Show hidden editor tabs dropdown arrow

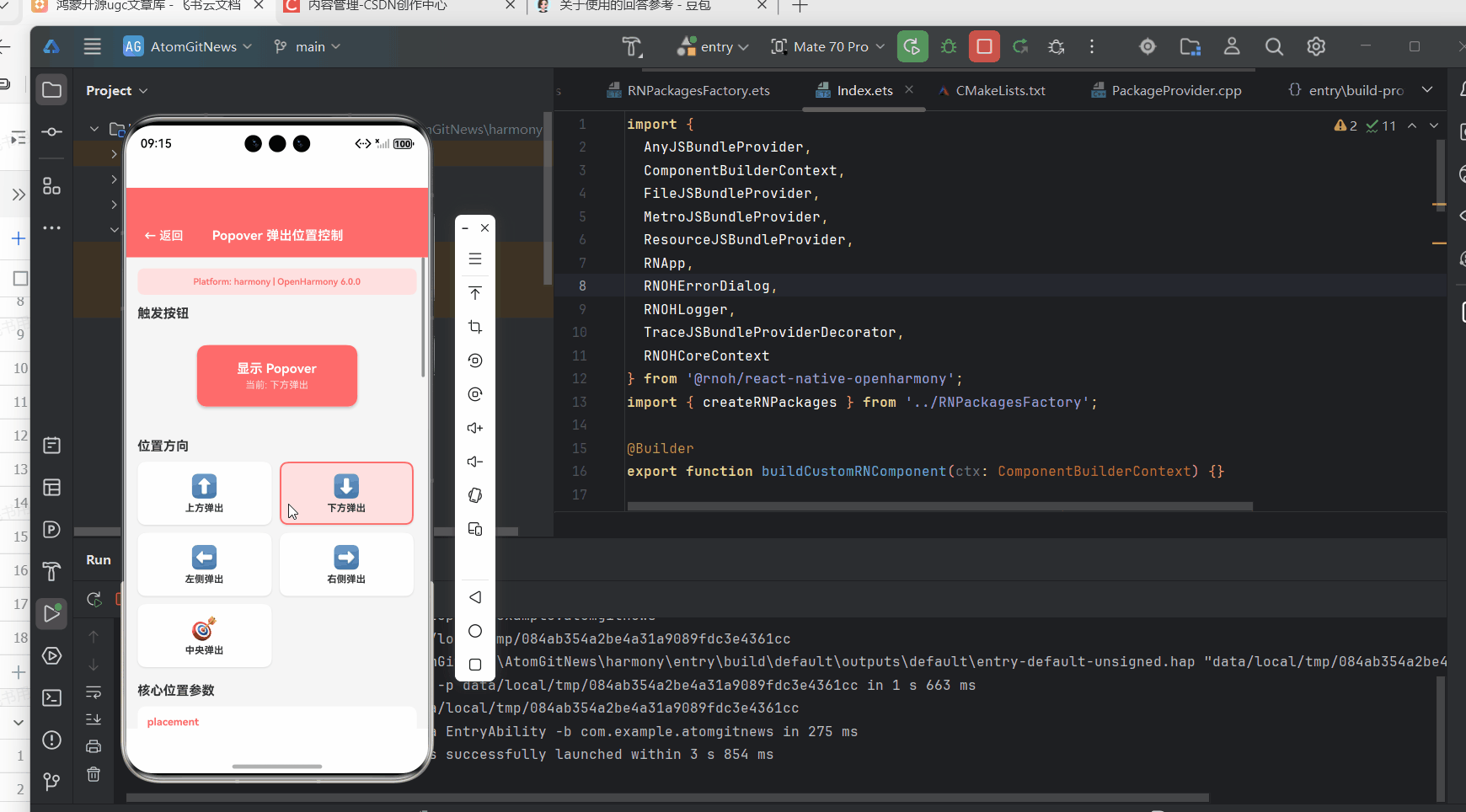click(x=1427, y=89)
